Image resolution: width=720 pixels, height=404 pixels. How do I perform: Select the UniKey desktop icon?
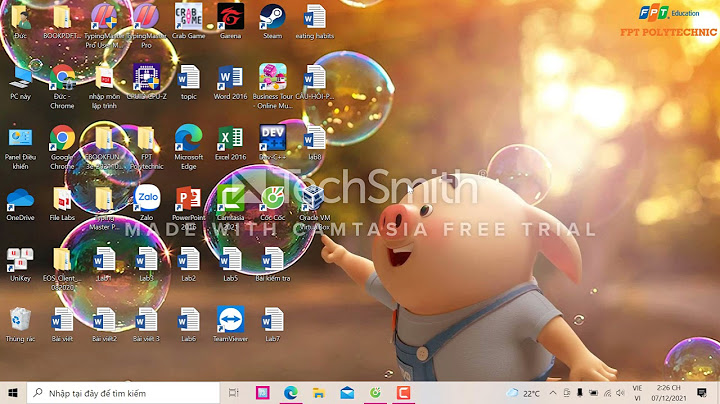20,264
